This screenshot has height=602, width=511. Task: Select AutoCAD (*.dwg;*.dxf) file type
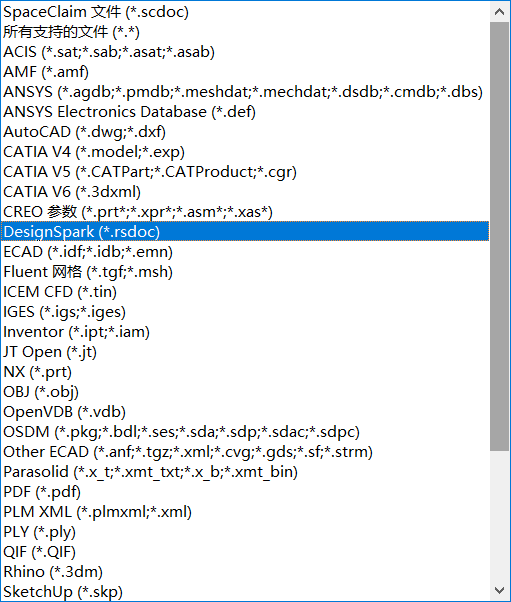click(245, 132)
